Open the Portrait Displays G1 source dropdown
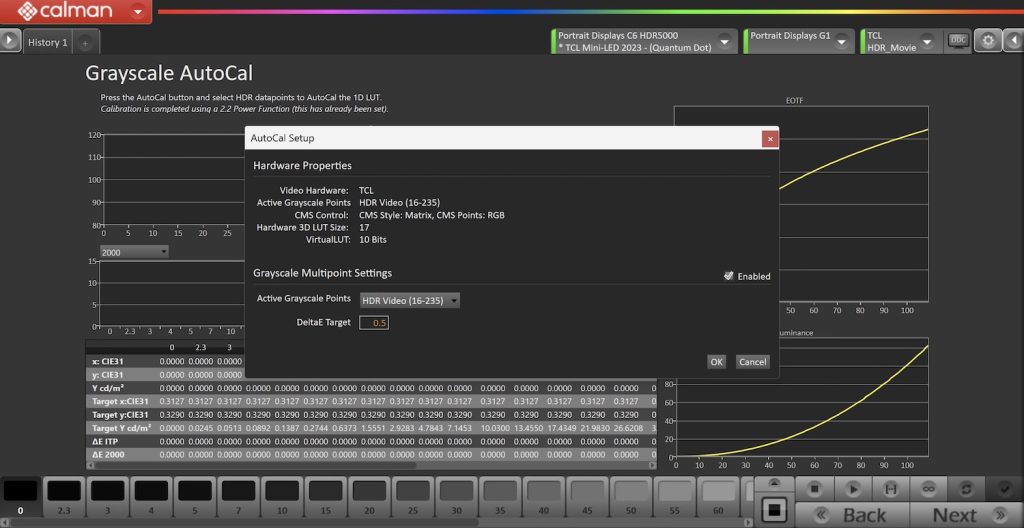The width and height of the screenshot is (1024, 528). click(842, 42)
